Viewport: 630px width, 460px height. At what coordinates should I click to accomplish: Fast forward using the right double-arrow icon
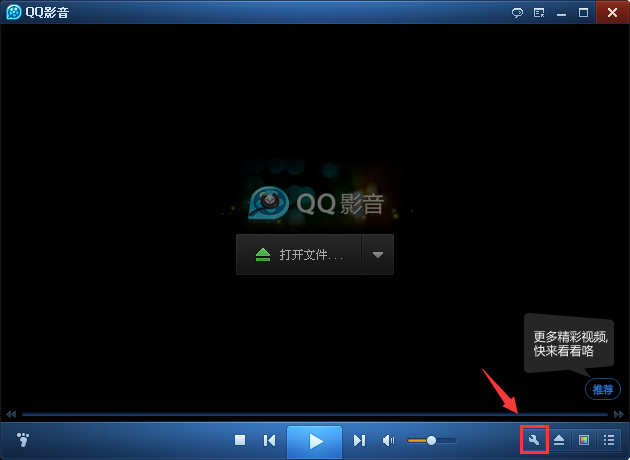pos(619,414)
